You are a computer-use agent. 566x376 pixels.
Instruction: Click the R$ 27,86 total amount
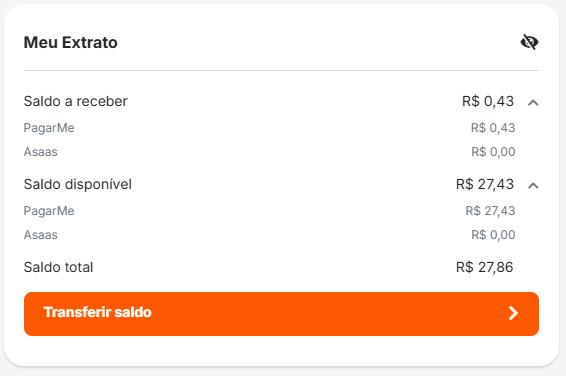pos(484,267)
